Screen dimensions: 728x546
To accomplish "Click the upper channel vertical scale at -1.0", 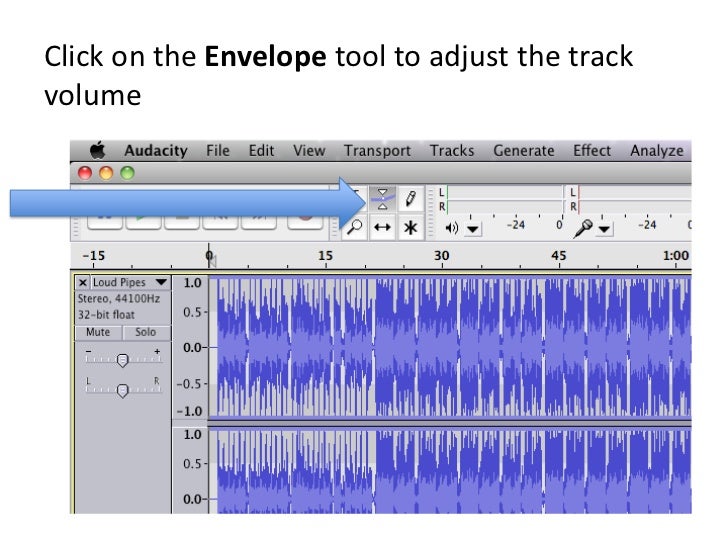I will [x=189, y=412].
